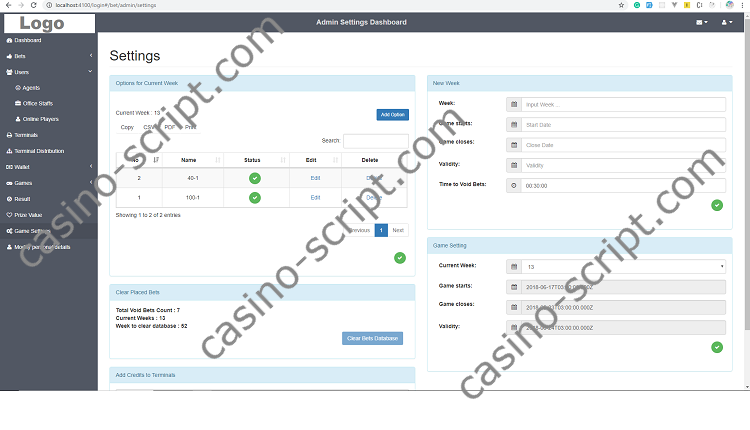Click the Clear Bets Database button
Viewport: 750px width, 430px height.
pos(372,338)
